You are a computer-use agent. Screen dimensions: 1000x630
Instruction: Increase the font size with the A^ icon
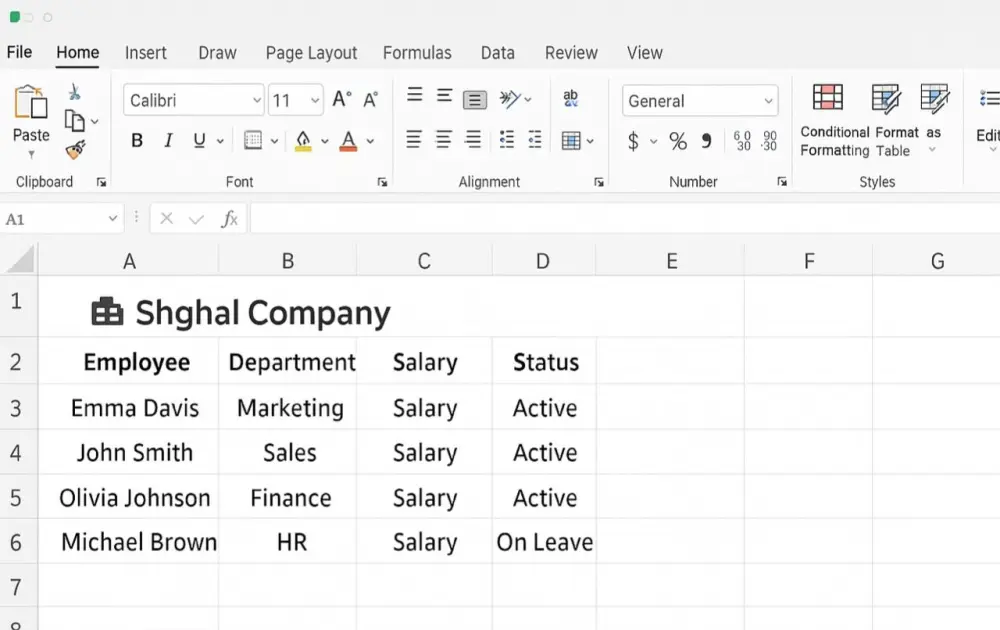pos(340,99)
